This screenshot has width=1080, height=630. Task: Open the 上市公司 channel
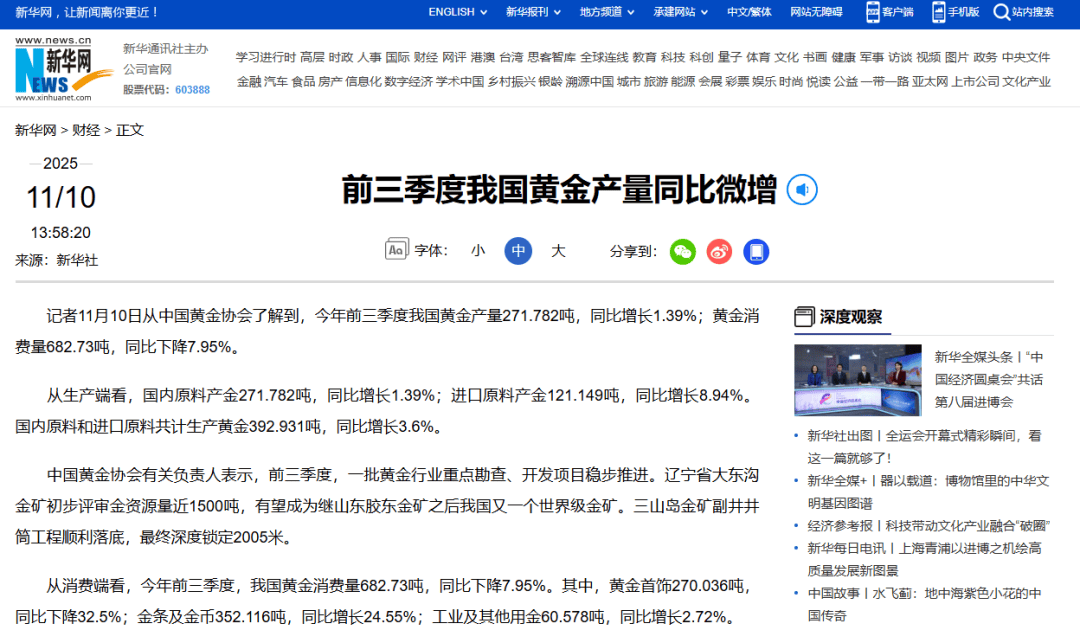coord(975,82)
